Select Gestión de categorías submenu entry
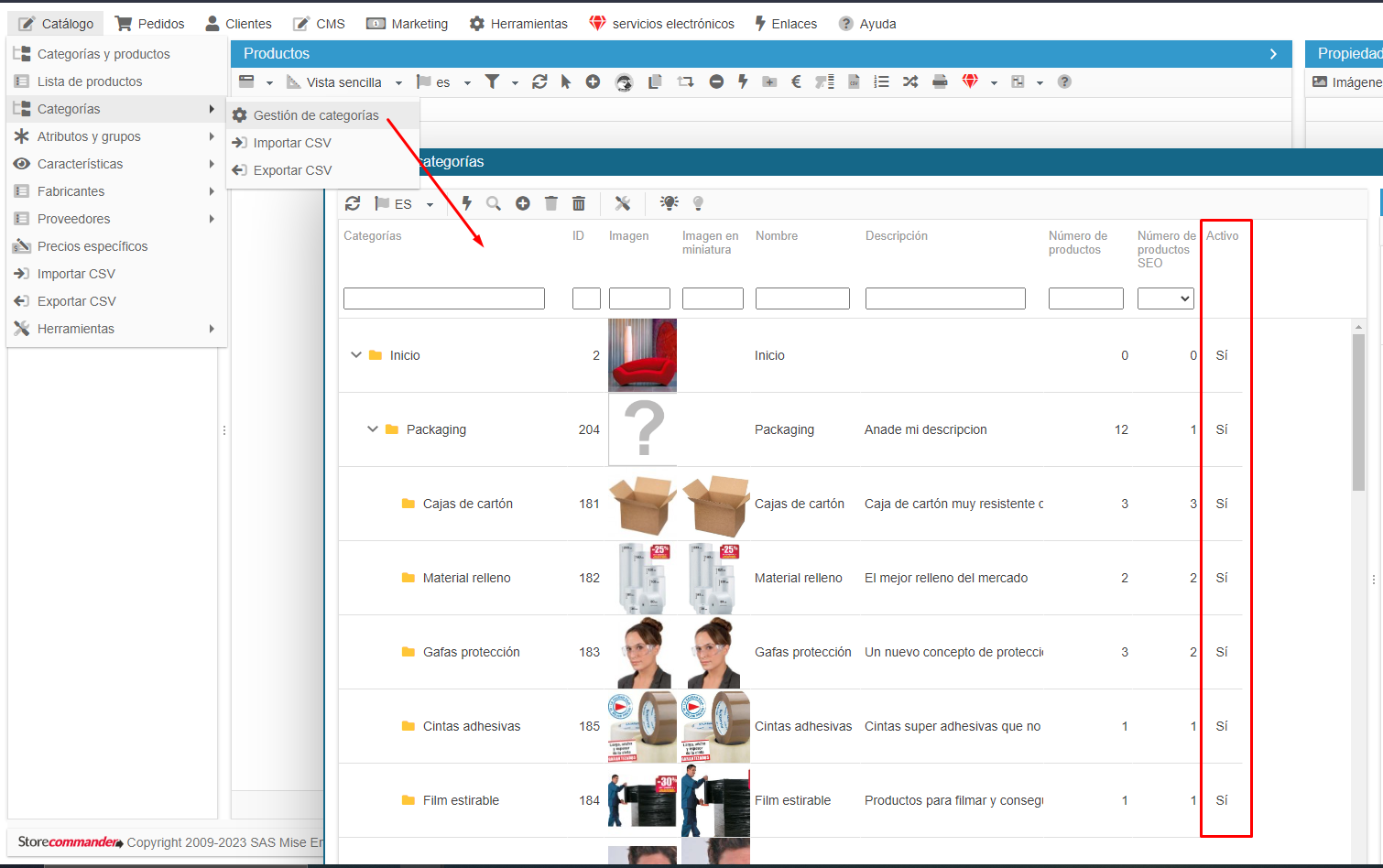The width and height of the screenshot is (1383, 868). tap(316, 115)
